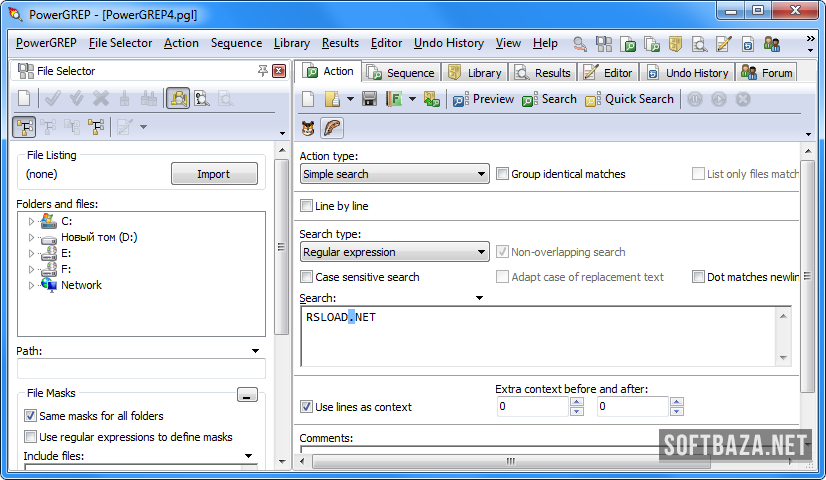Toggle the Line by line checkbox
Image resolution: width=826 pixels, height=480 pixels.
pos(307,206)
